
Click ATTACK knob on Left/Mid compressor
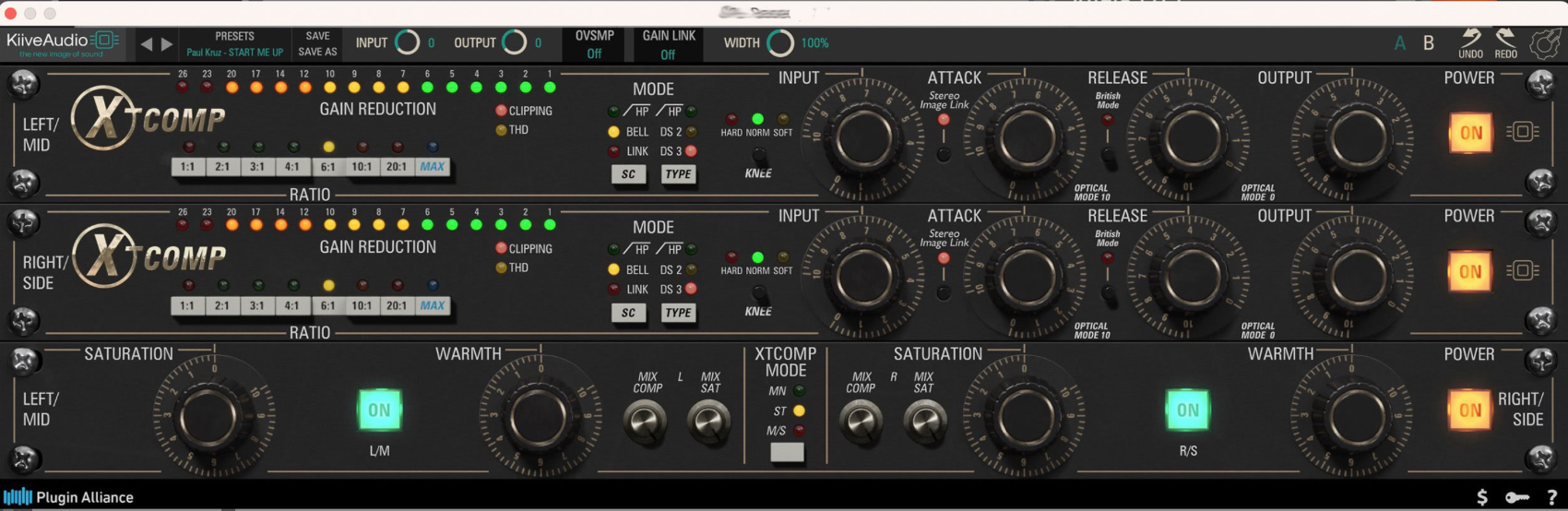click(x=1029, y=139)
